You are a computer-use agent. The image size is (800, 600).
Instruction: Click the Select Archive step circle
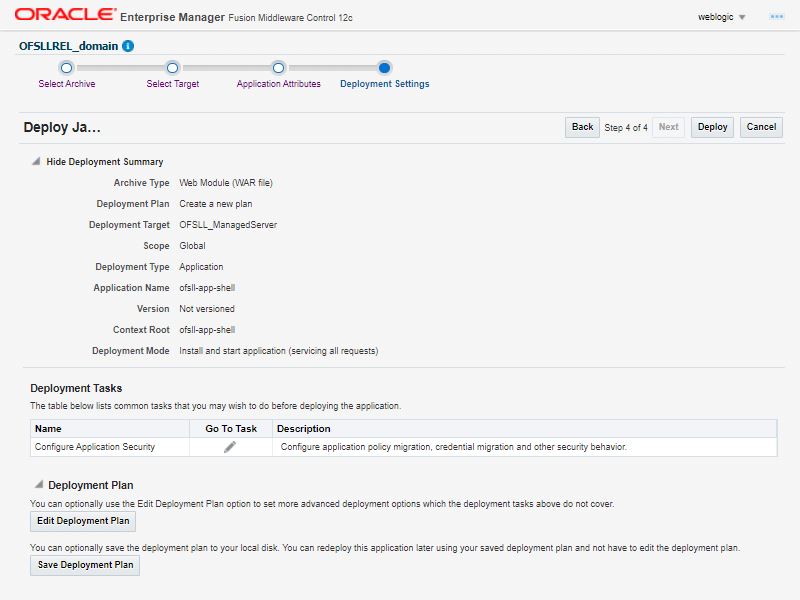(x=66, y=67)
